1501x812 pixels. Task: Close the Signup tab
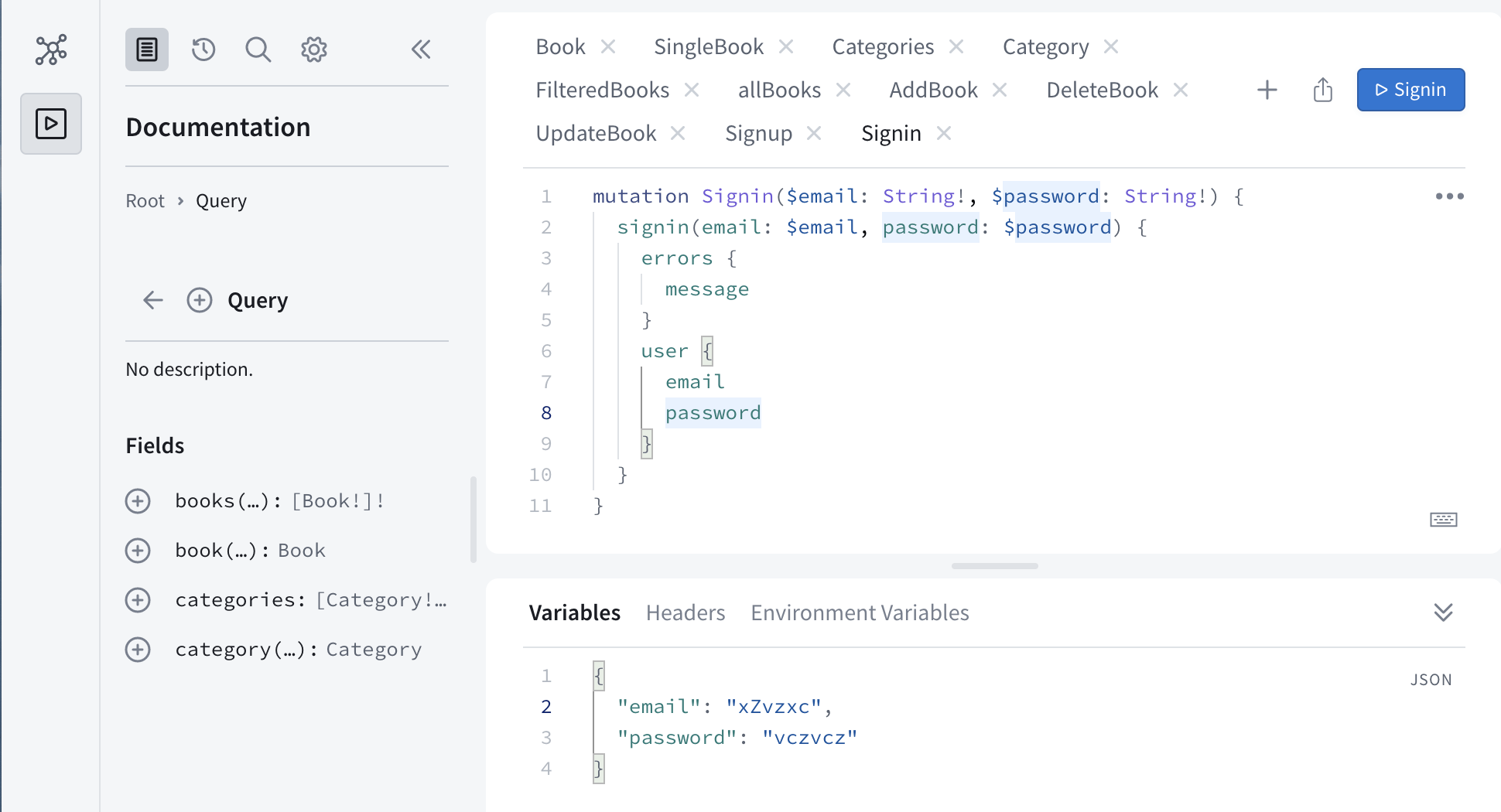[x=814, y=134]
